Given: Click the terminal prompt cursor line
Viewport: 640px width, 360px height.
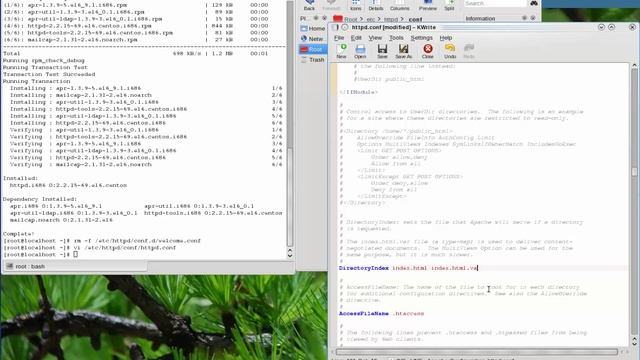Looking at the screenshot, I should [40, 255].
